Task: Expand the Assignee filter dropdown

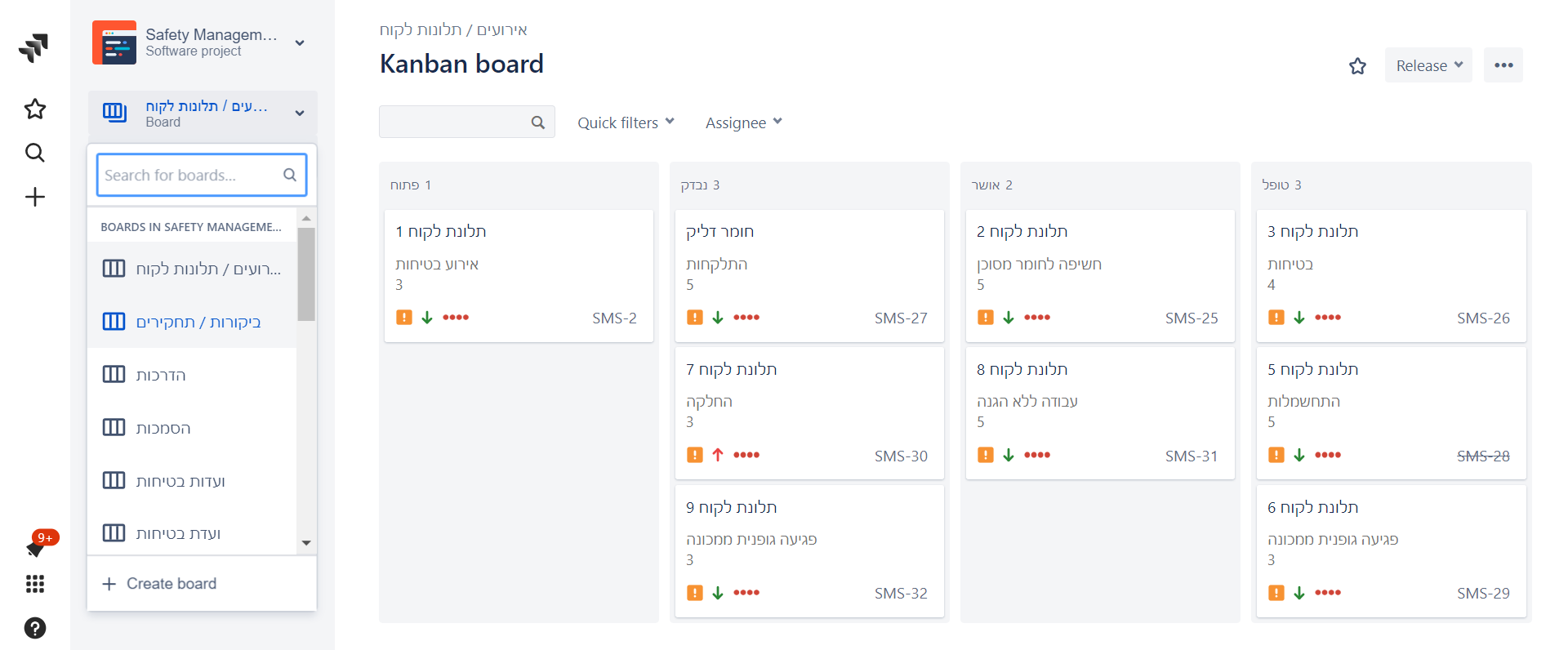Action: coord(743,122)
